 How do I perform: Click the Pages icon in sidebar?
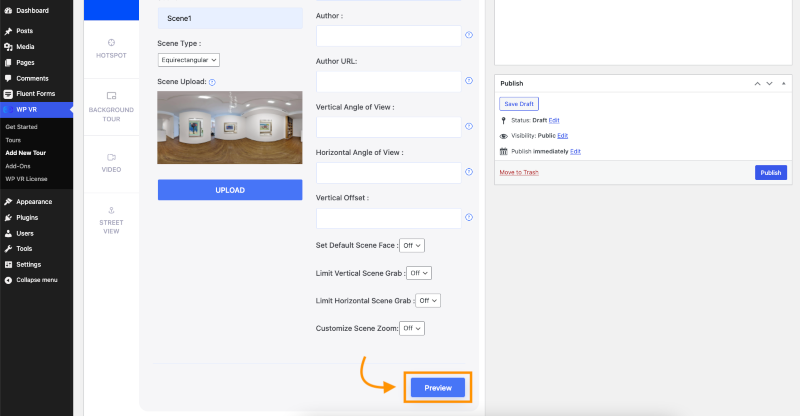tap(8, 63)
